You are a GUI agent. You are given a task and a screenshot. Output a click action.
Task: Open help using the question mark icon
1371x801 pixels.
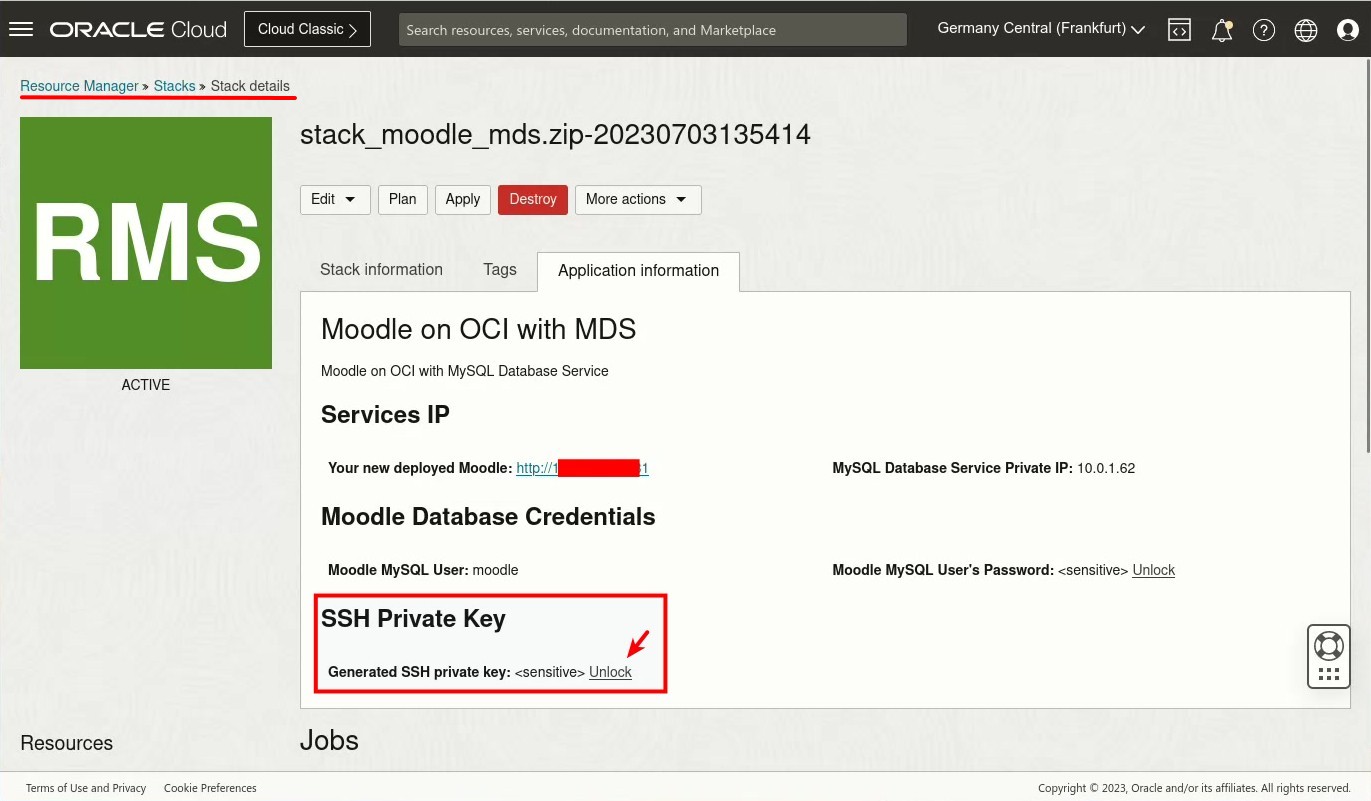point(1263,30)
